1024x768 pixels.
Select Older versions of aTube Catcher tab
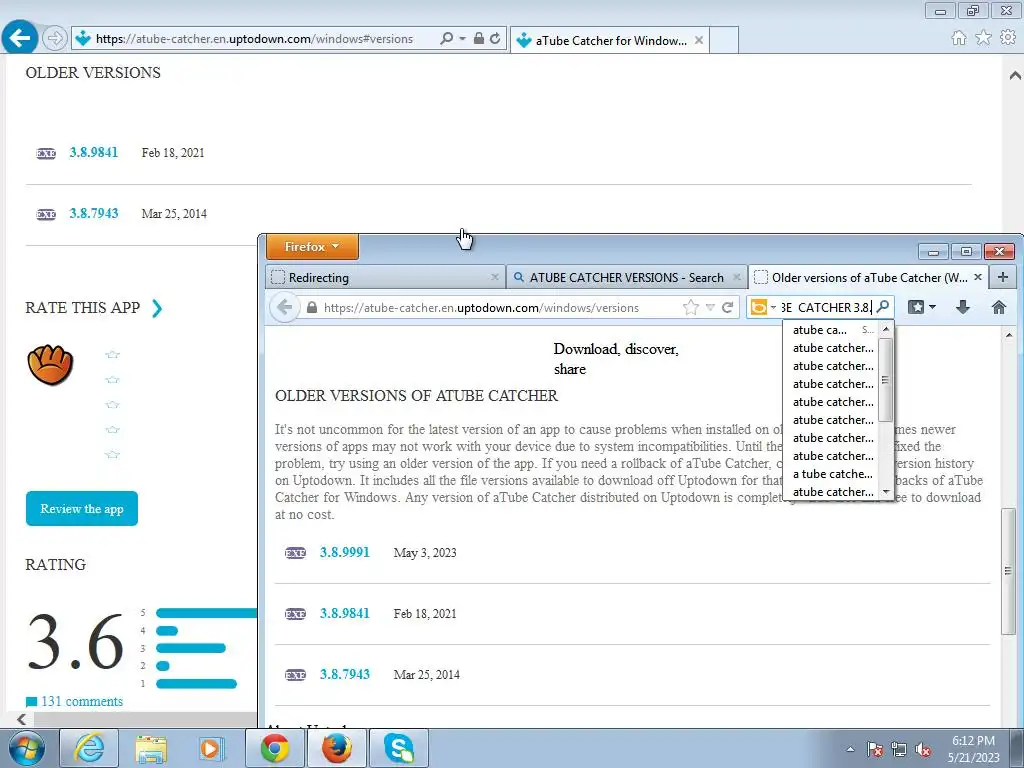click(x=867, y=278)
